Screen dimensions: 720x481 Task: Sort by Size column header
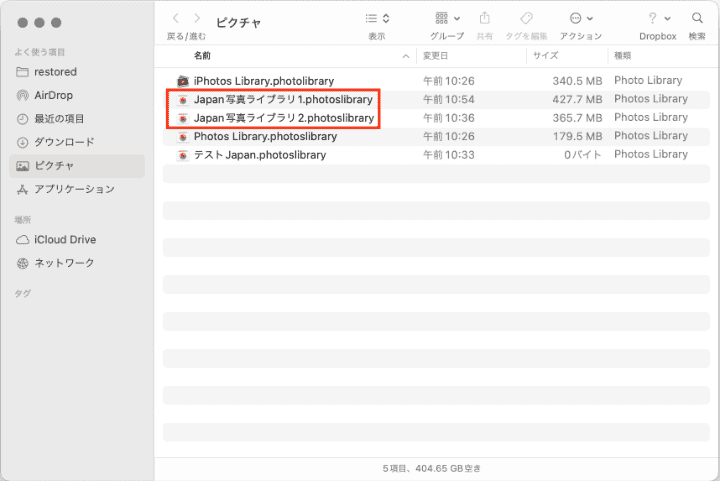tap(546, 56)
